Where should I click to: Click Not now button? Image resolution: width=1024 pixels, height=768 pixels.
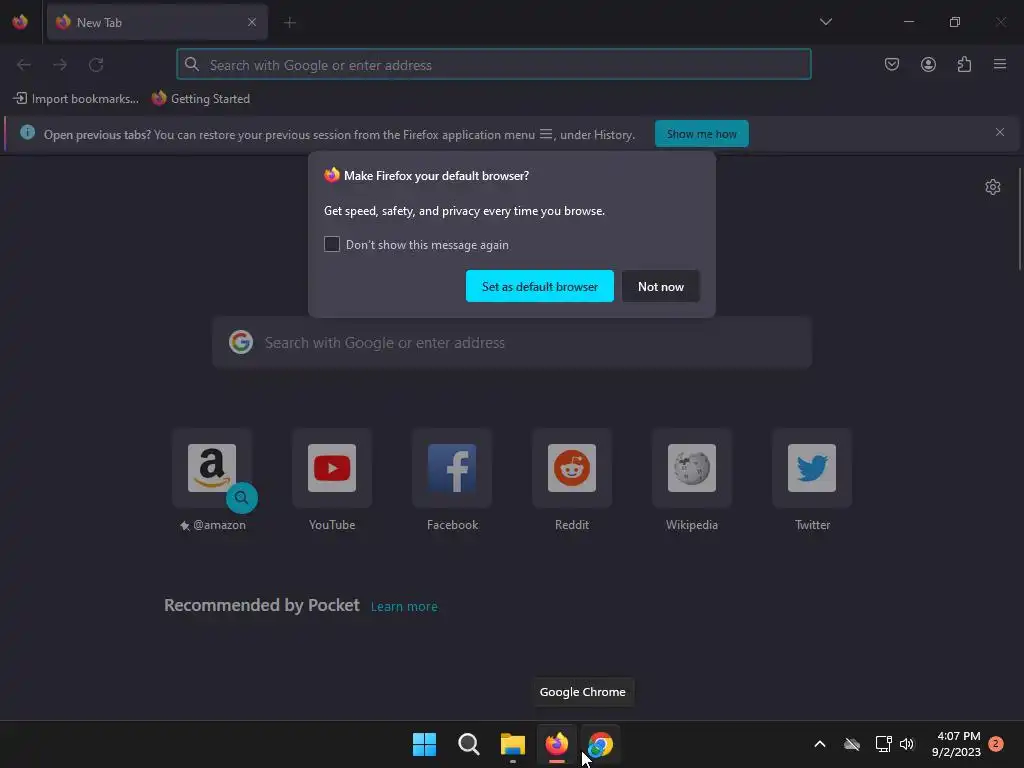pos(661,286)
